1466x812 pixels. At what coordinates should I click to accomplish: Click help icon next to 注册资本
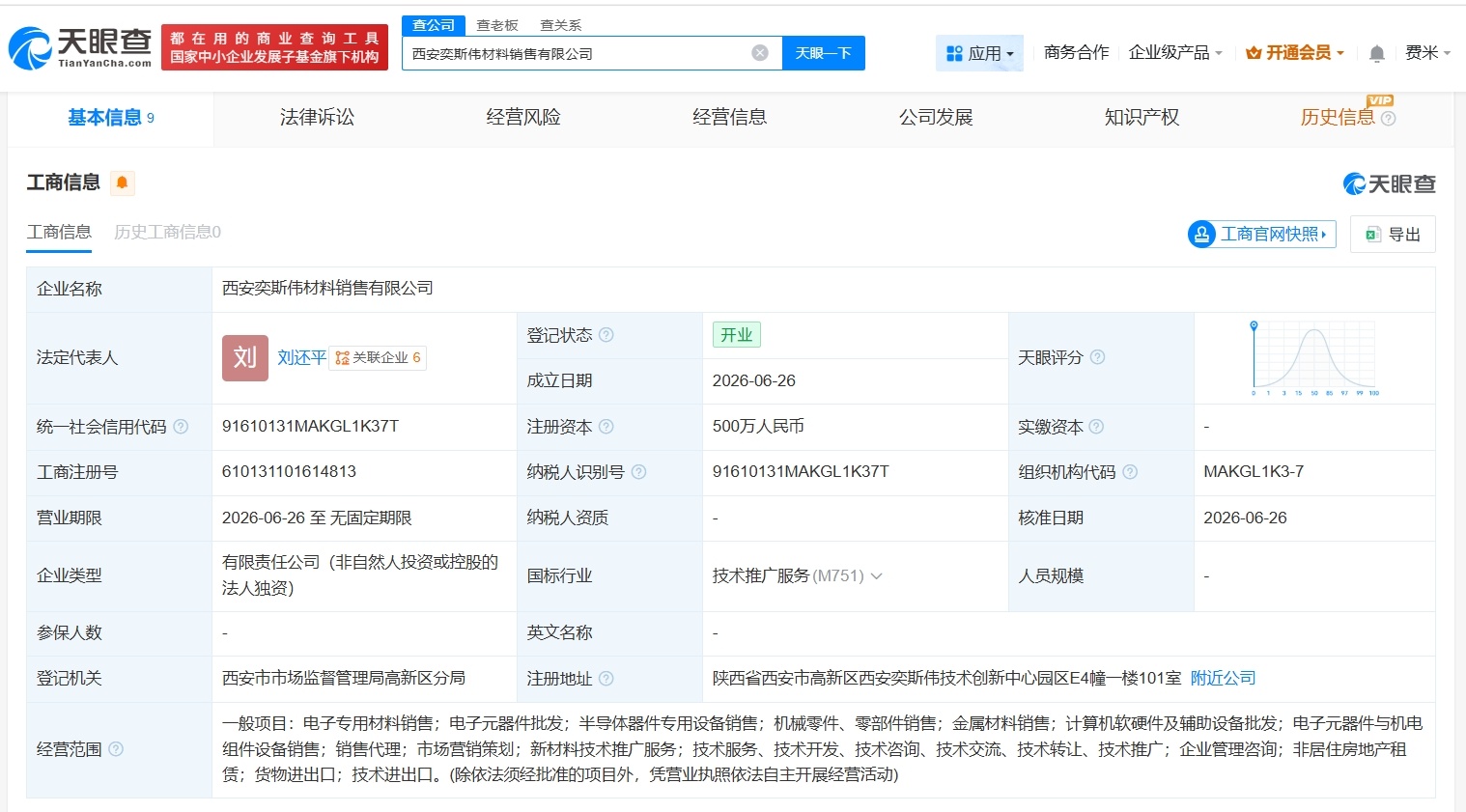606,427
